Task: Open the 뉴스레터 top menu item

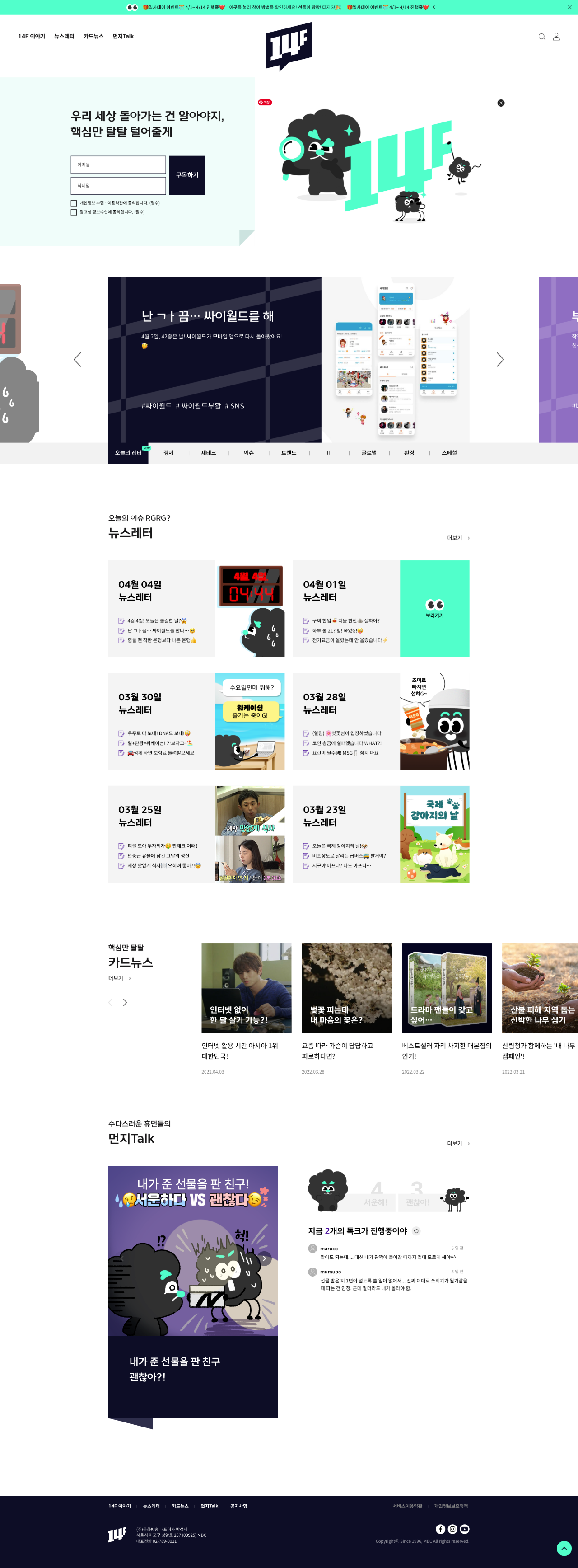Action: 64,37
